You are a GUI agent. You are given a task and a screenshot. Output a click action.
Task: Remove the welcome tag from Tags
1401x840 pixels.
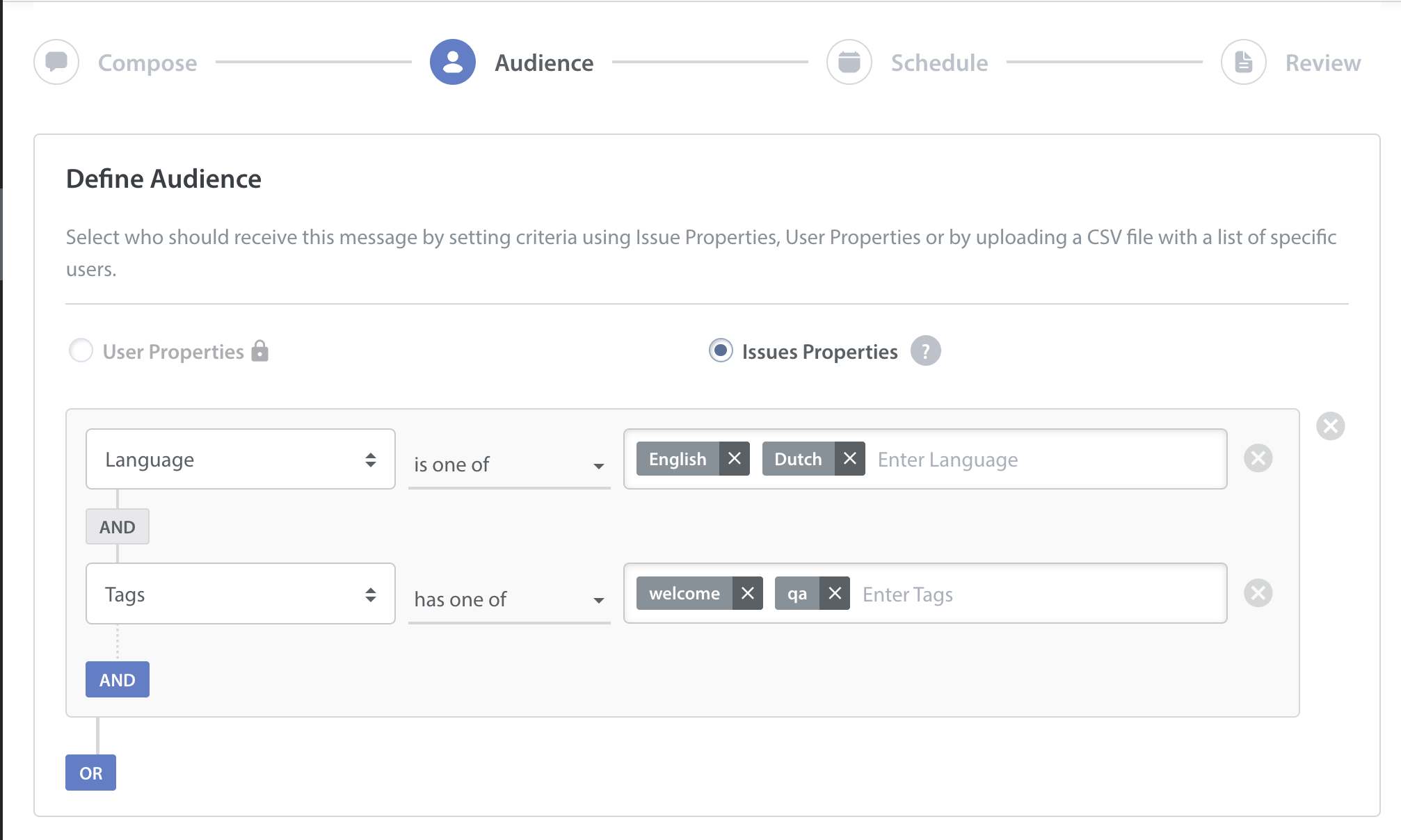(x=749, y=593)
